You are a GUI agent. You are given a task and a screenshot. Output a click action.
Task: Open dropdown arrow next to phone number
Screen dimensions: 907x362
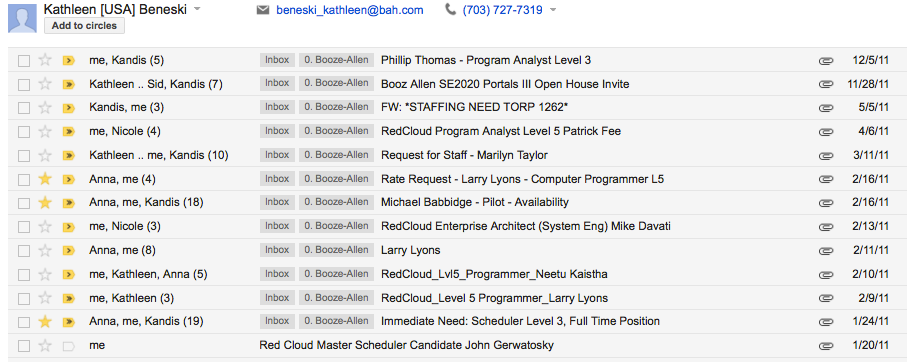tap(552, 10)
